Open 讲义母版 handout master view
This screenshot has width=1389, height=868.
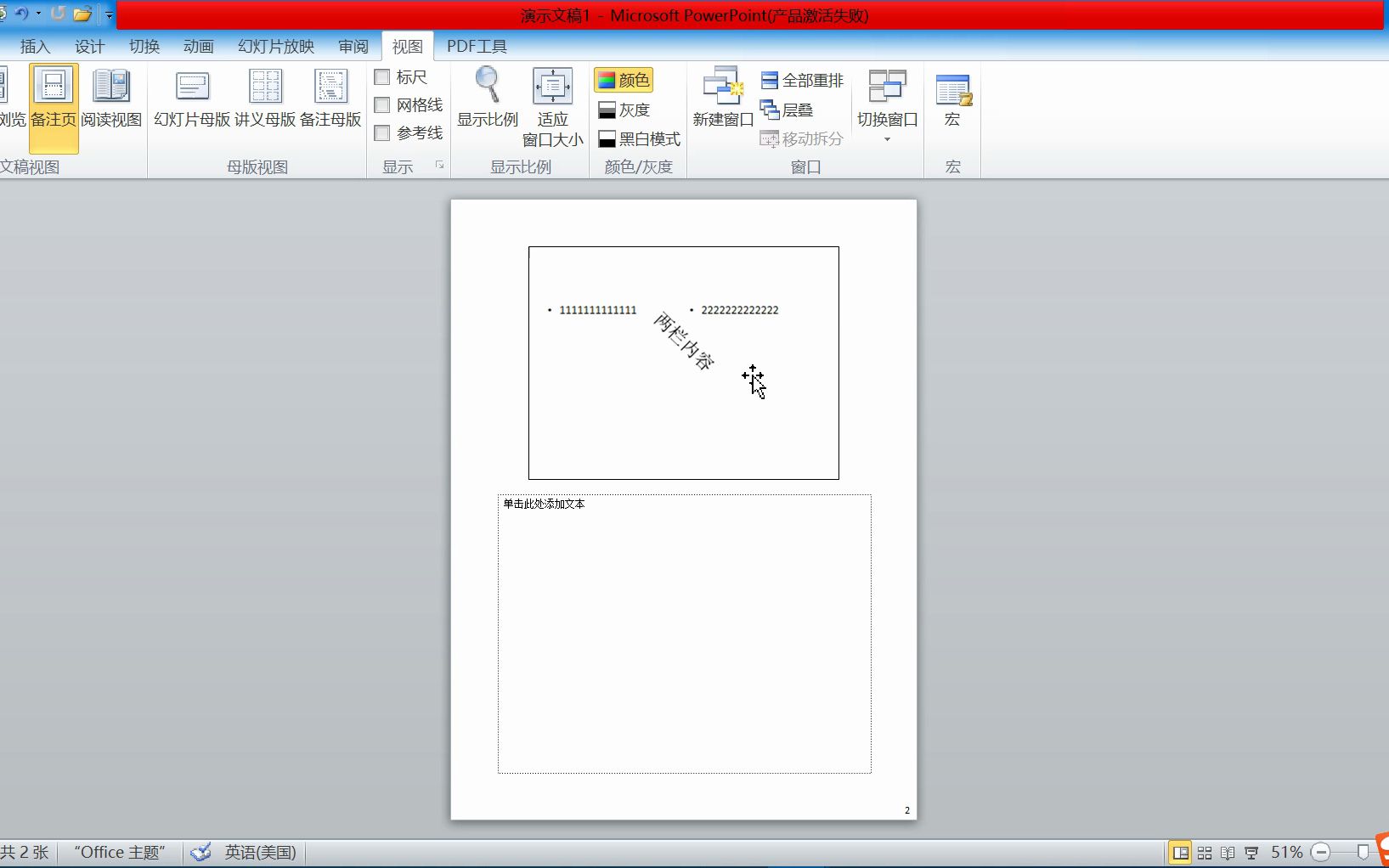265,100
